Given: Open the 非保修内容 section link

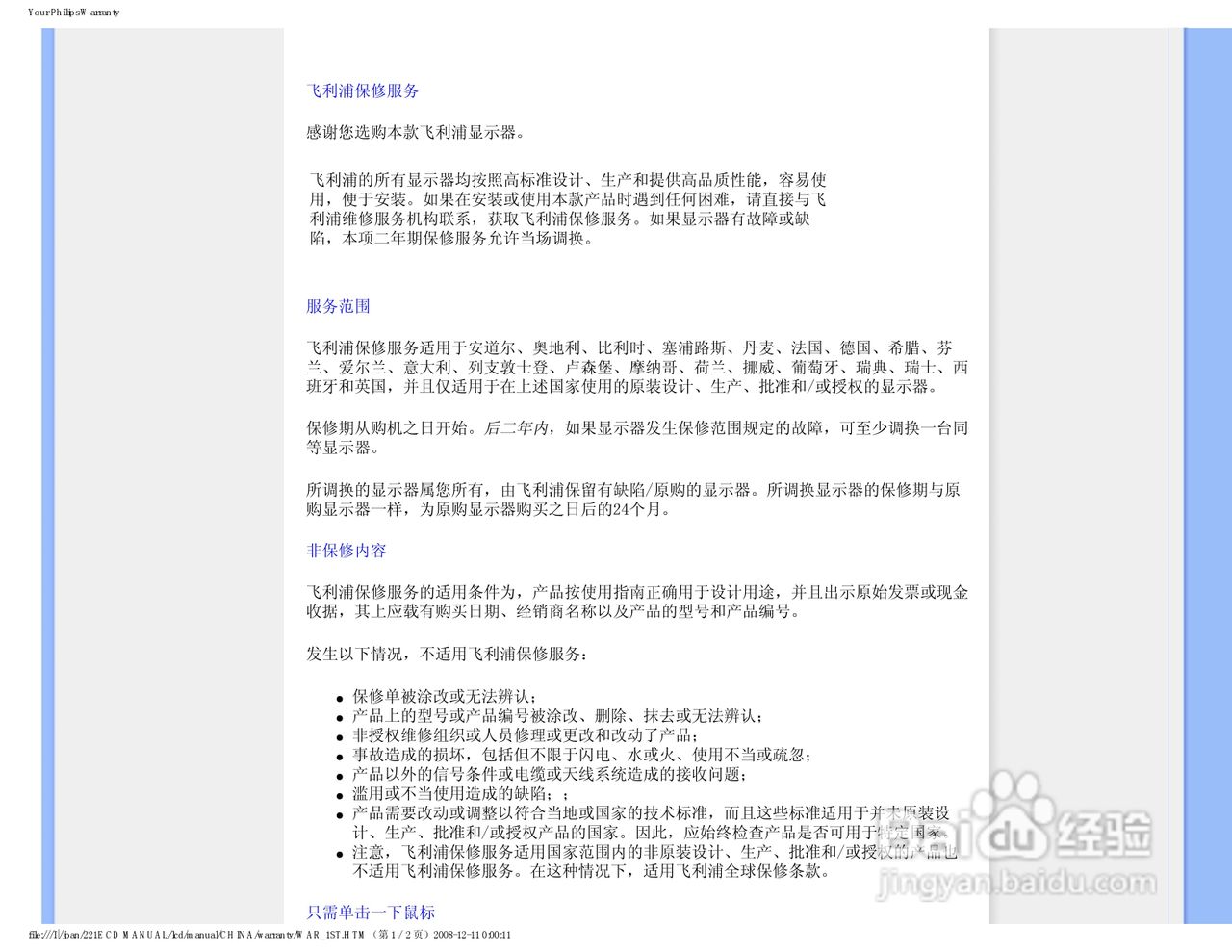Looking at the screenshot, I should 346,551.
